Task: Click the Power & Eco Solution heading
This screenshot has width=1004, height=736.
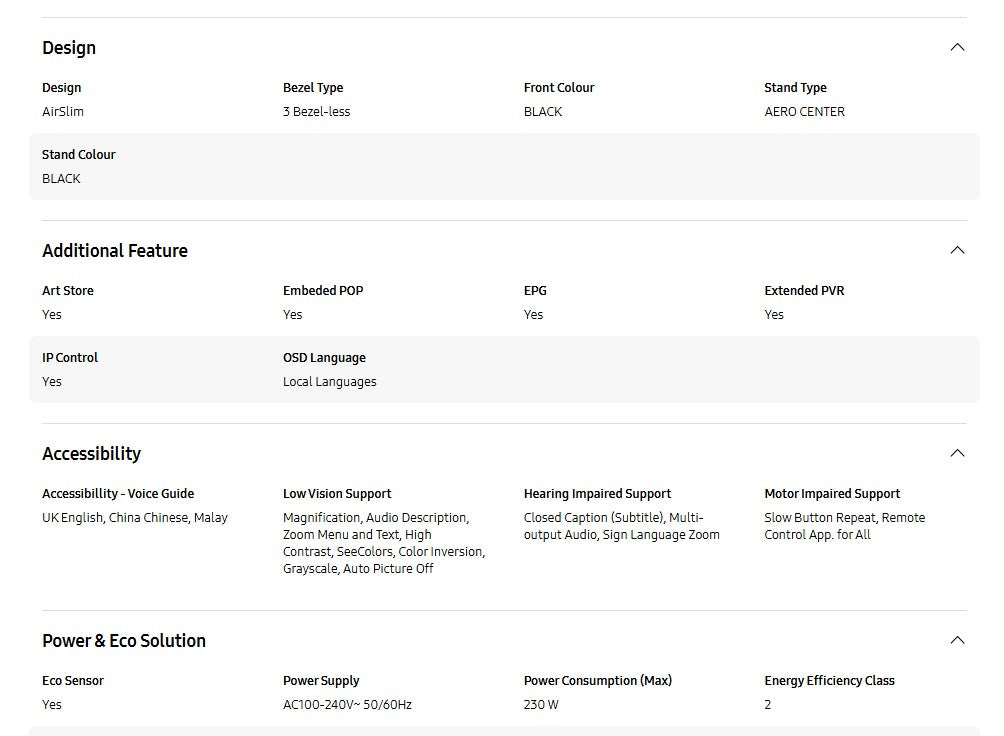Action: coord(124,641)
